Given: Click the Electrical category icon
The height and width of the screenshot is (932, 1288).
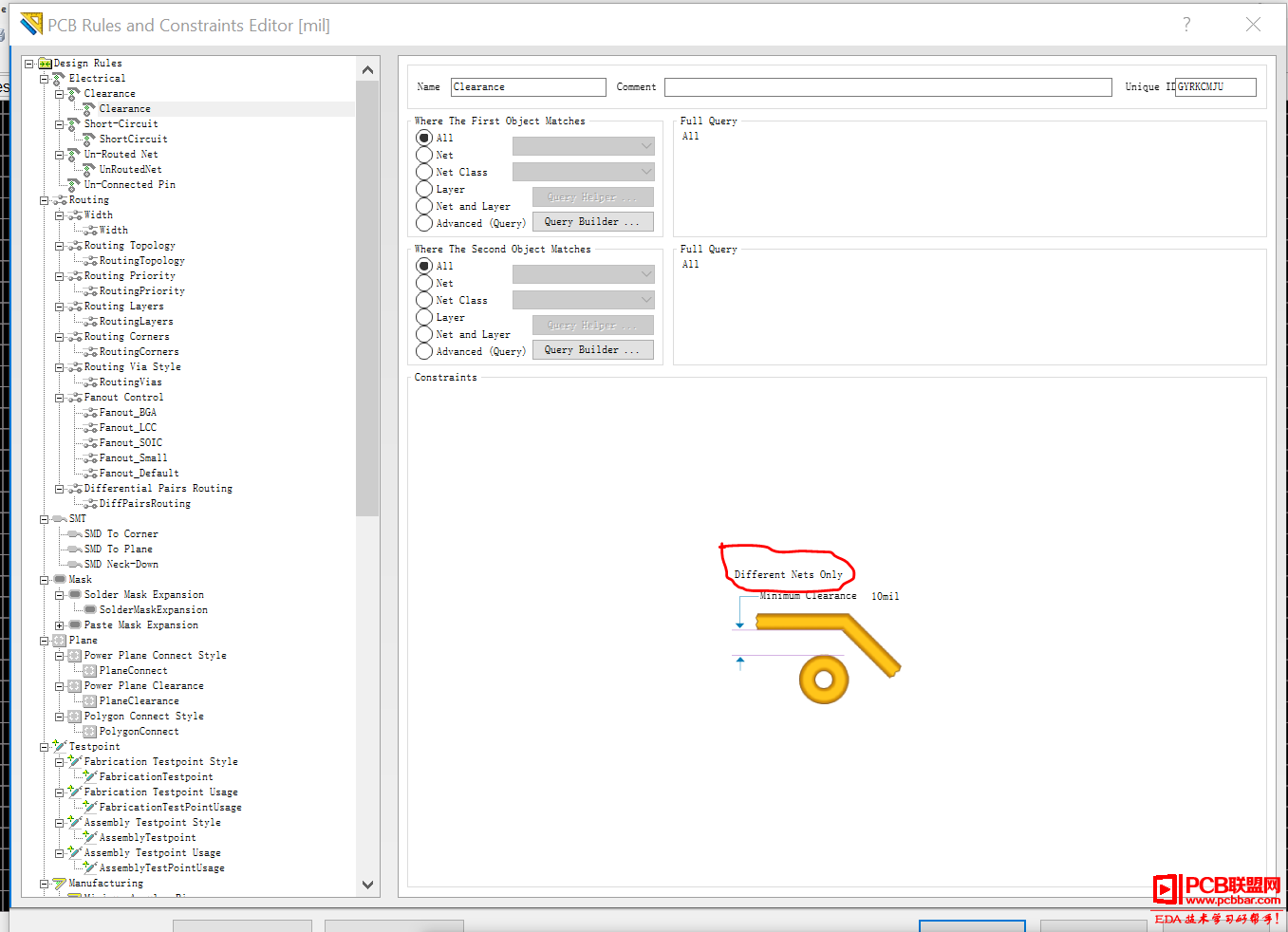Looking at the screenshot, I should click(x=59, y=79).
